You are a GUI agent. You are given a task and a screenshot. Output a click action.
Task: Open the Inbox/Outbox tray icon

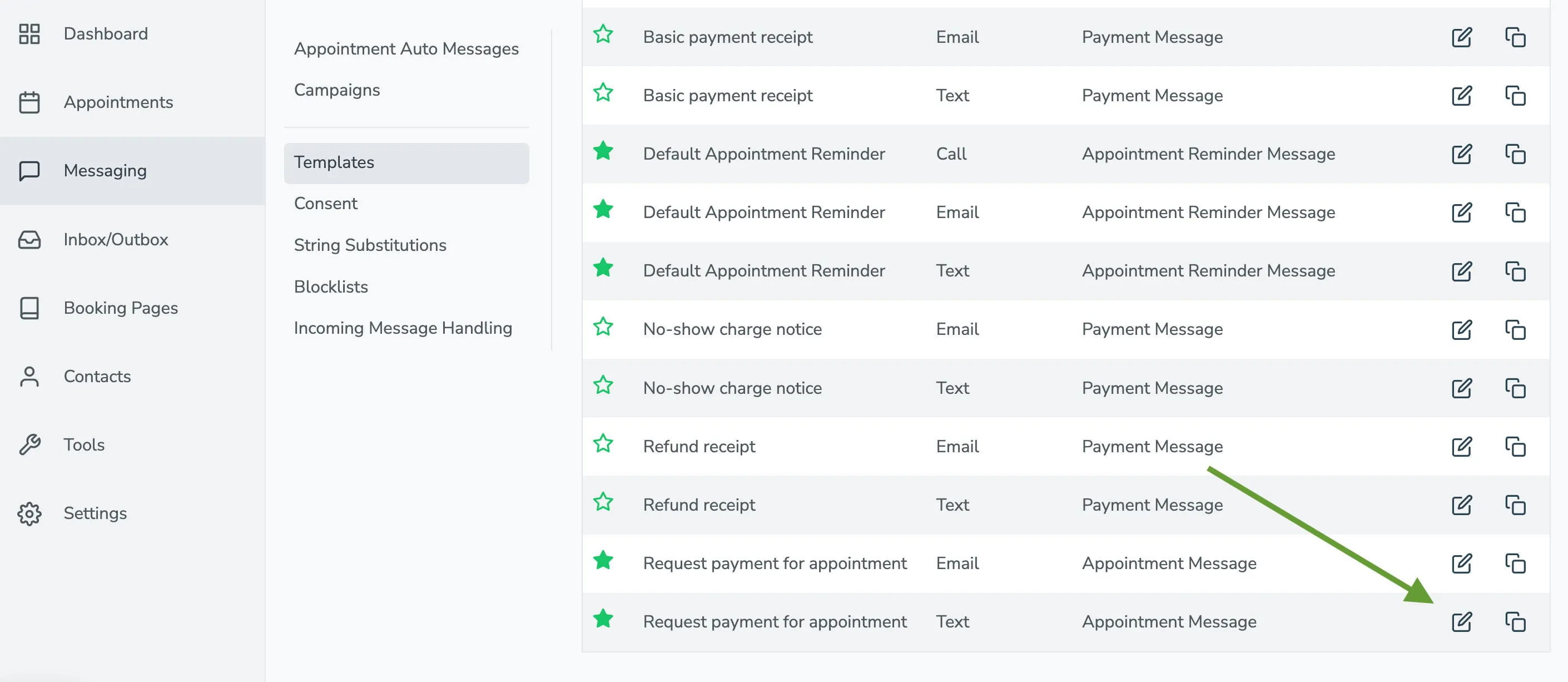pos(29,240)
